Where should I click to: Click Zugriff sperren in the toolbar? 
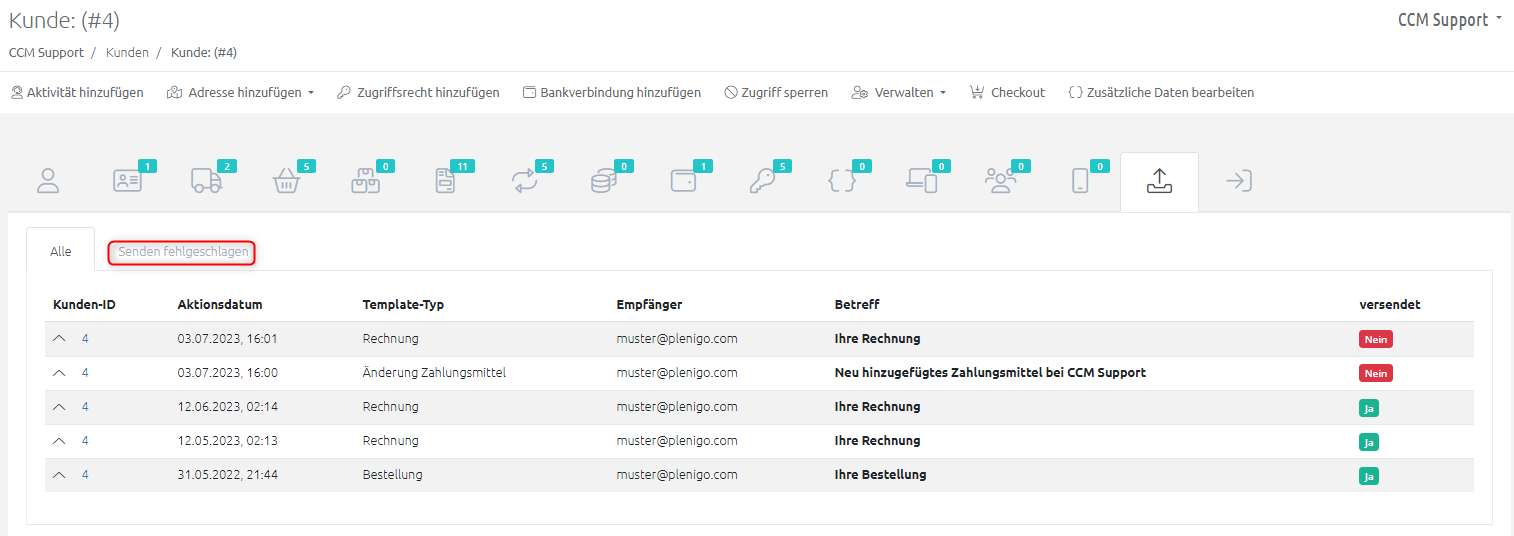(x=776, y=92)
